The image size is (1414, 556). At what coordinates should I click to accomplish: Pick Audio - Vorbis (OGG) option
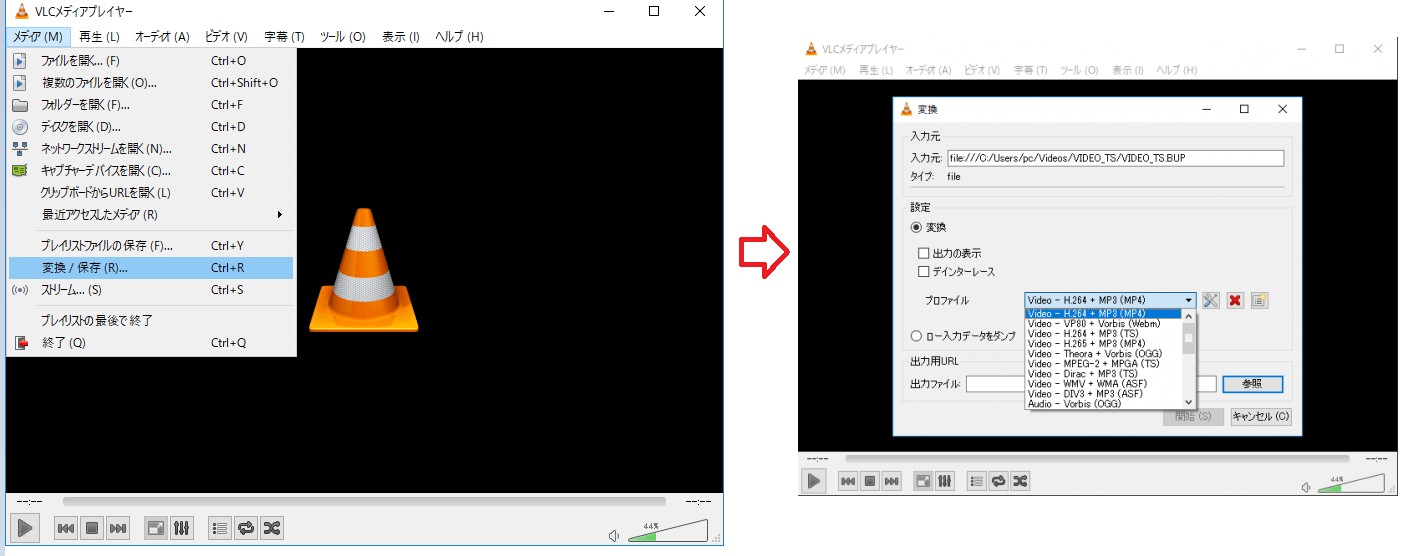[1103, 404]
